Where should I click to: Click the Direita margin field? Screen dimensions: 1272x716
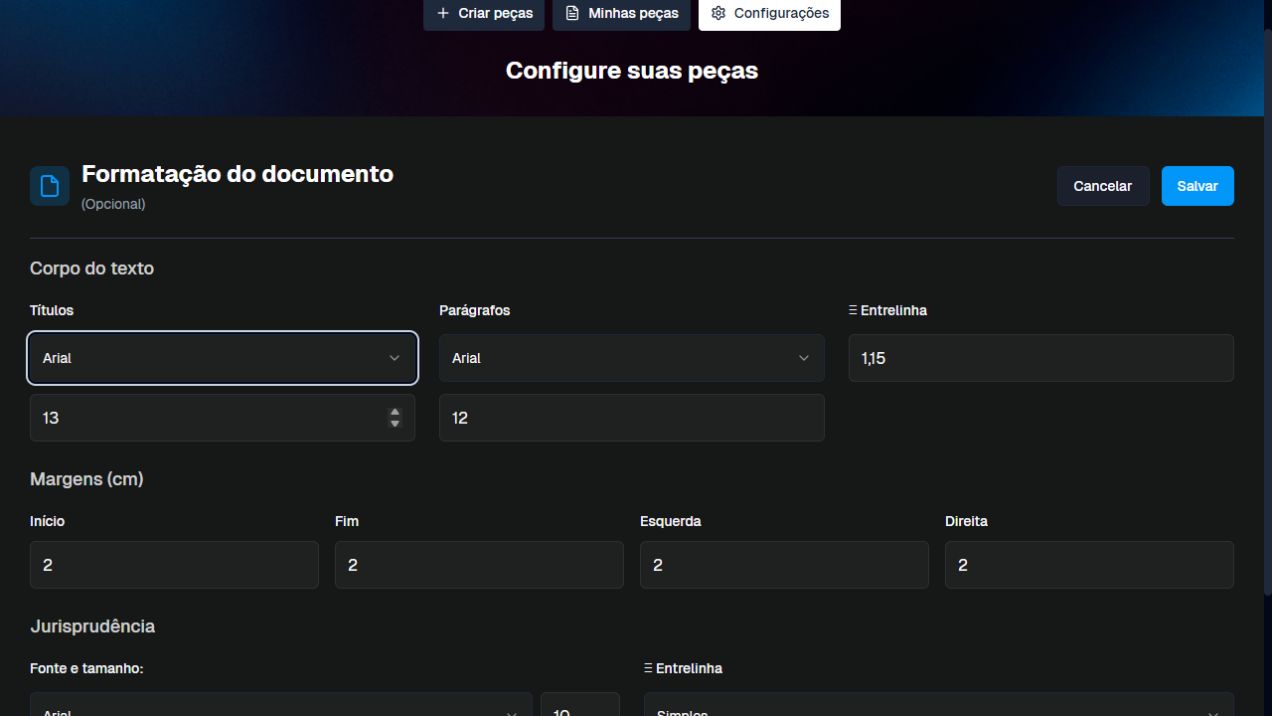[1089, 565]
